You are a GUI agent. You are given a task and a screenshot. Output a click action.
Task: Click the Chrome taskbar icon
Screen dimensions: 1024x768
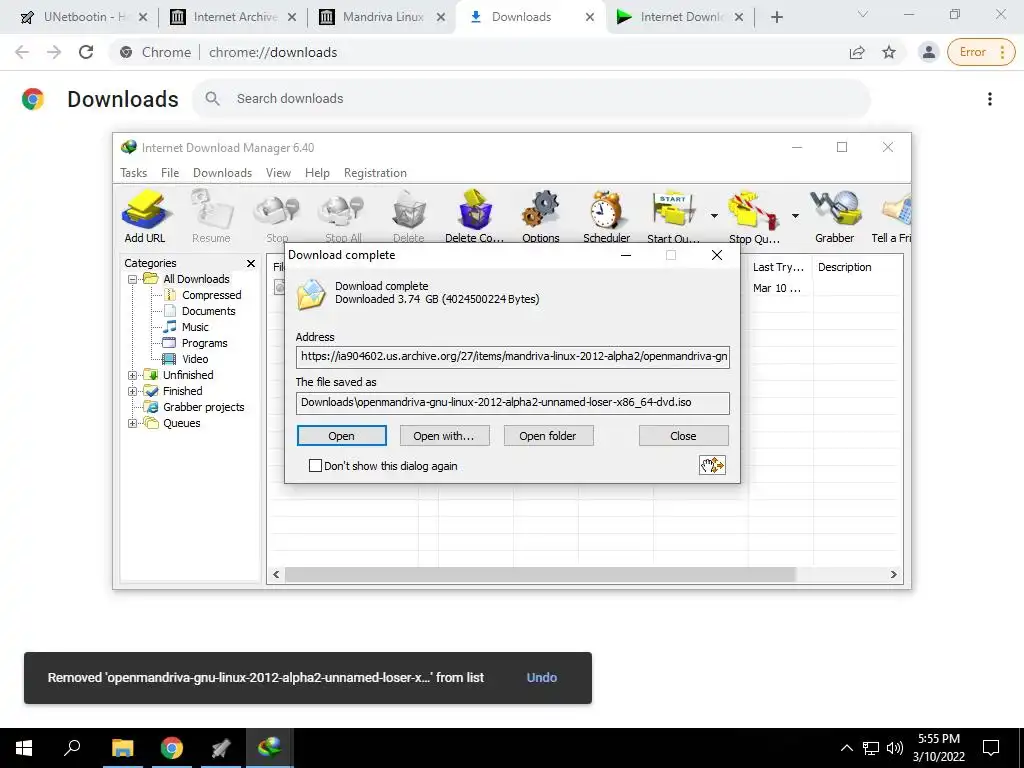172,748
